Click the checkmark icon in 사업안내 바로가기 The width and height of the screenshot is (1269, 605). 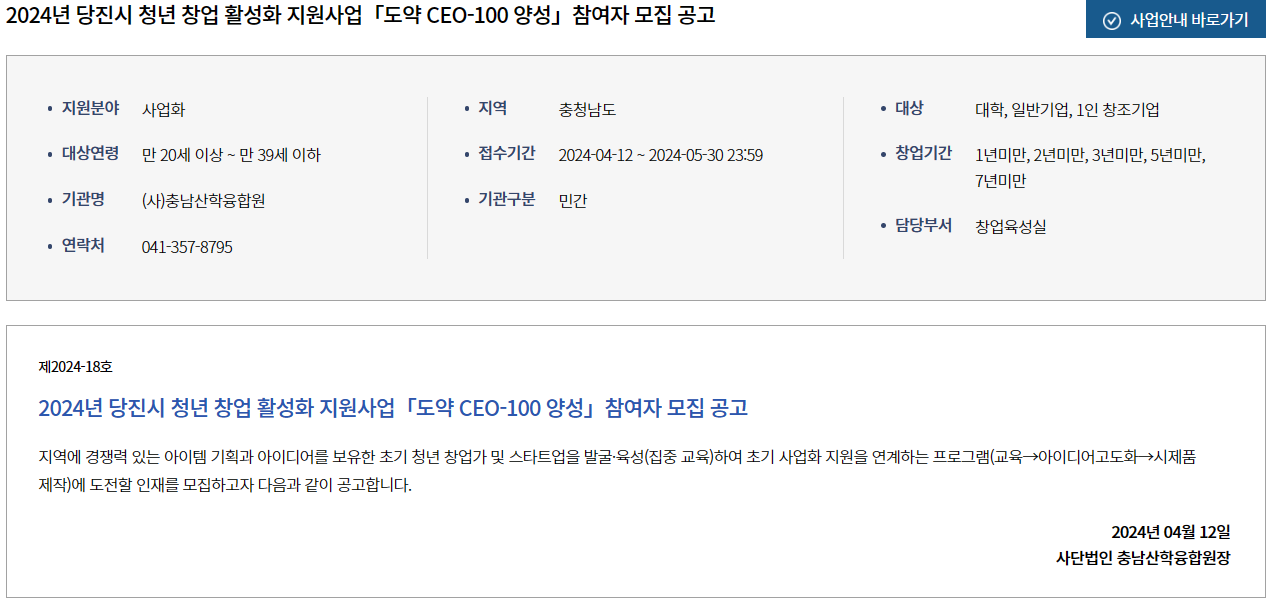pos(1111,20)
